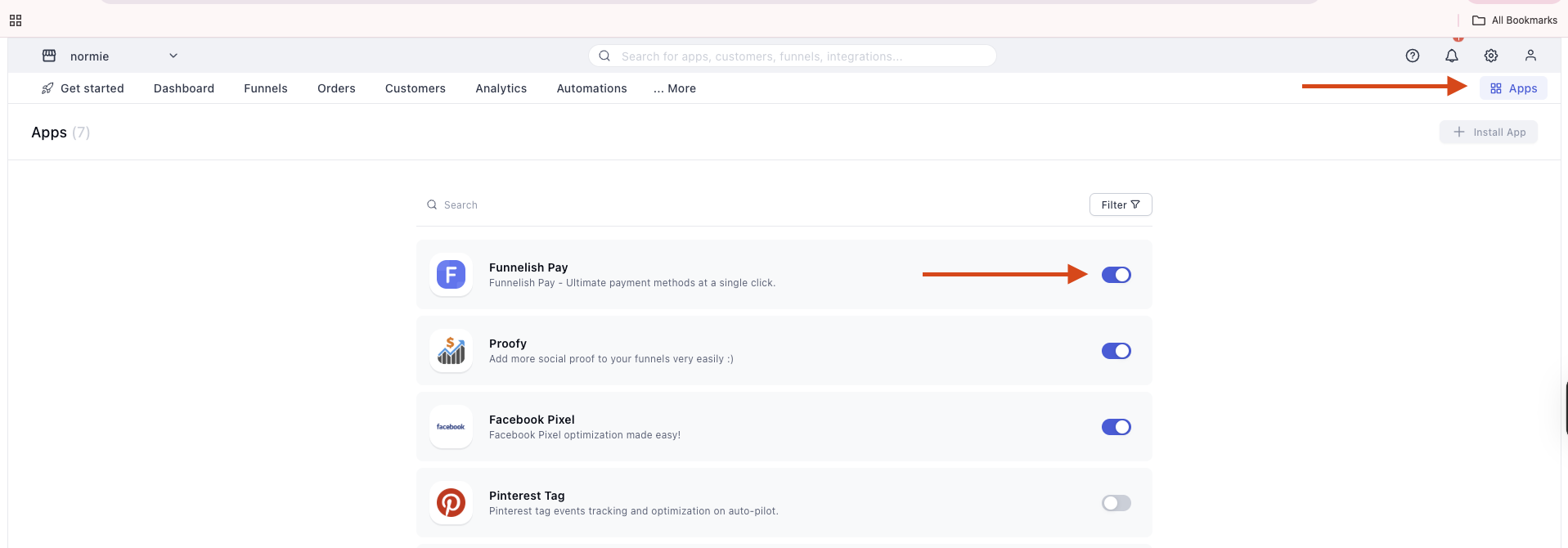Viewport: 1568px width, 548px height.
Task: Click the Pinterest Tag logo icon
Action: [451, 503]
